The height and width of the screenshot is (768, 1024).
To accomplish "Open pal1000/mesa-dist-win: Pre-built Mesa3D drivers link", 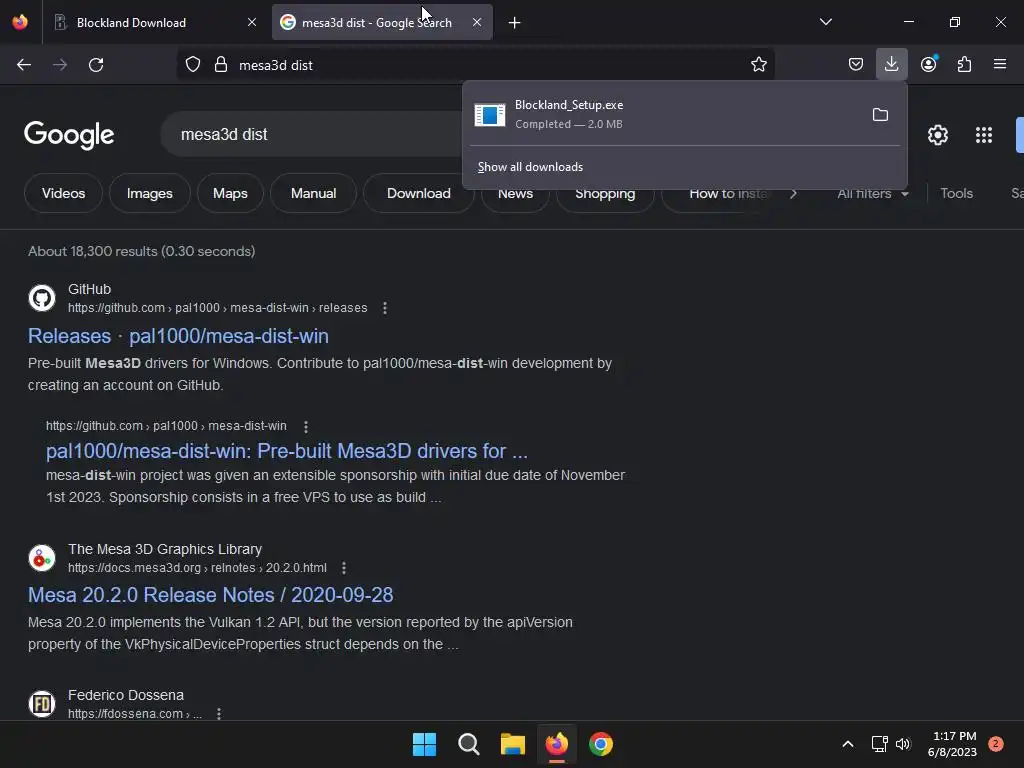I will pos(287,451).
